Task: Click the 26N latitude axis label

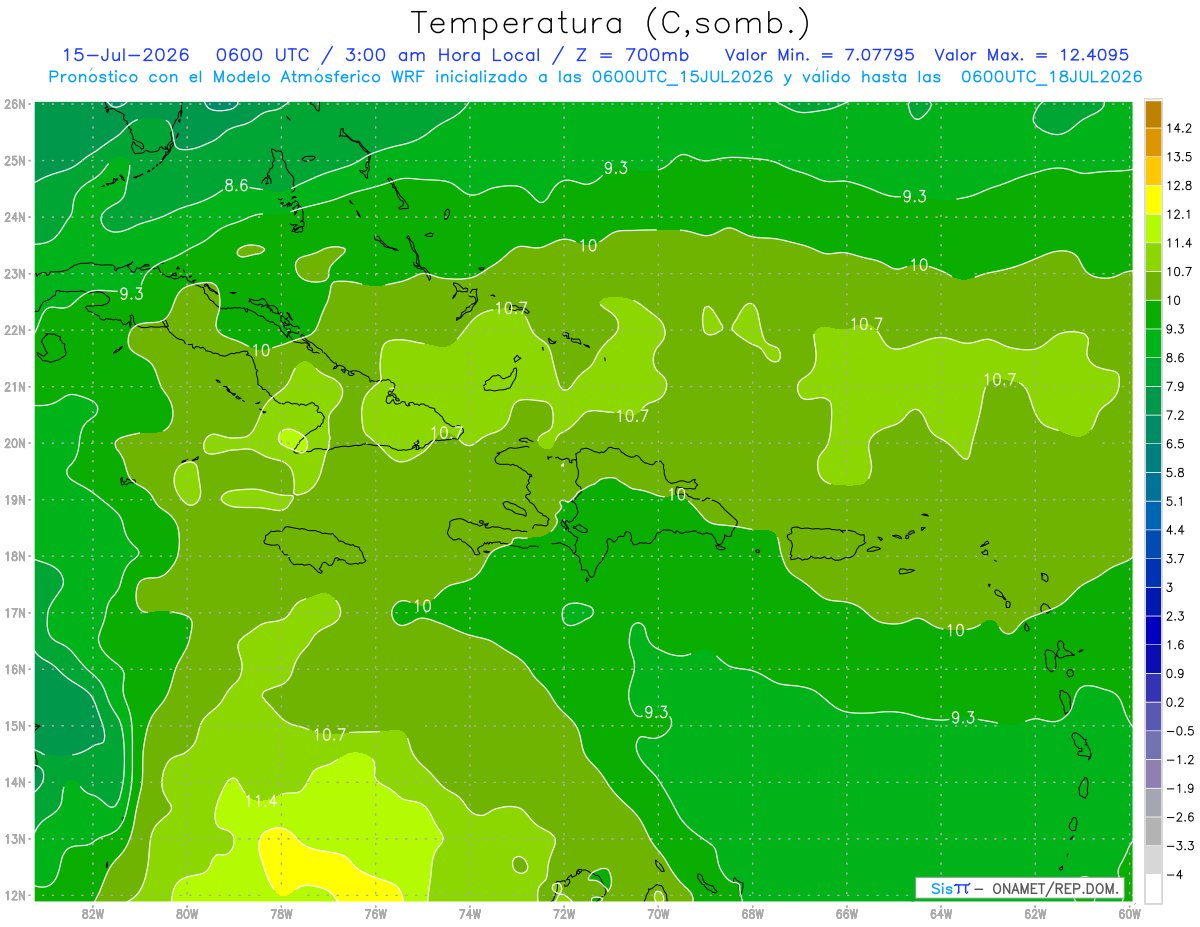Action: coord(15,104)
